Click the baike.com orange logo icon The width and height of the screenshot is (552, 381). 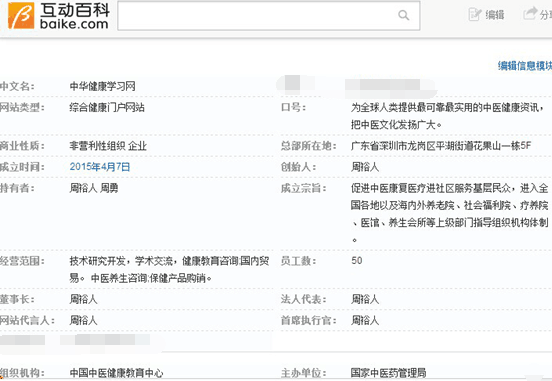click(21, 16)
